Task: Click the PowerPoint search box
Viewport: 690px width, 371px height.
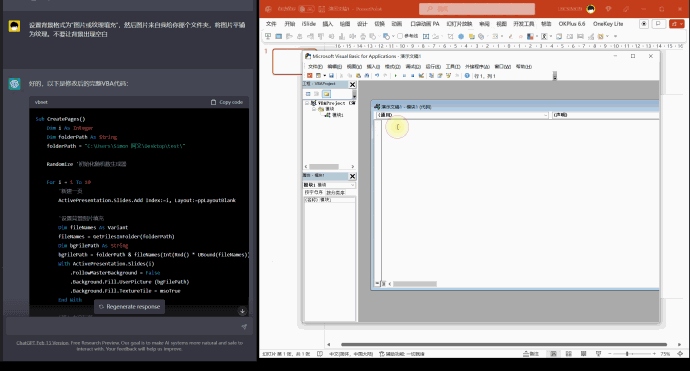Action: click(477, 9)
